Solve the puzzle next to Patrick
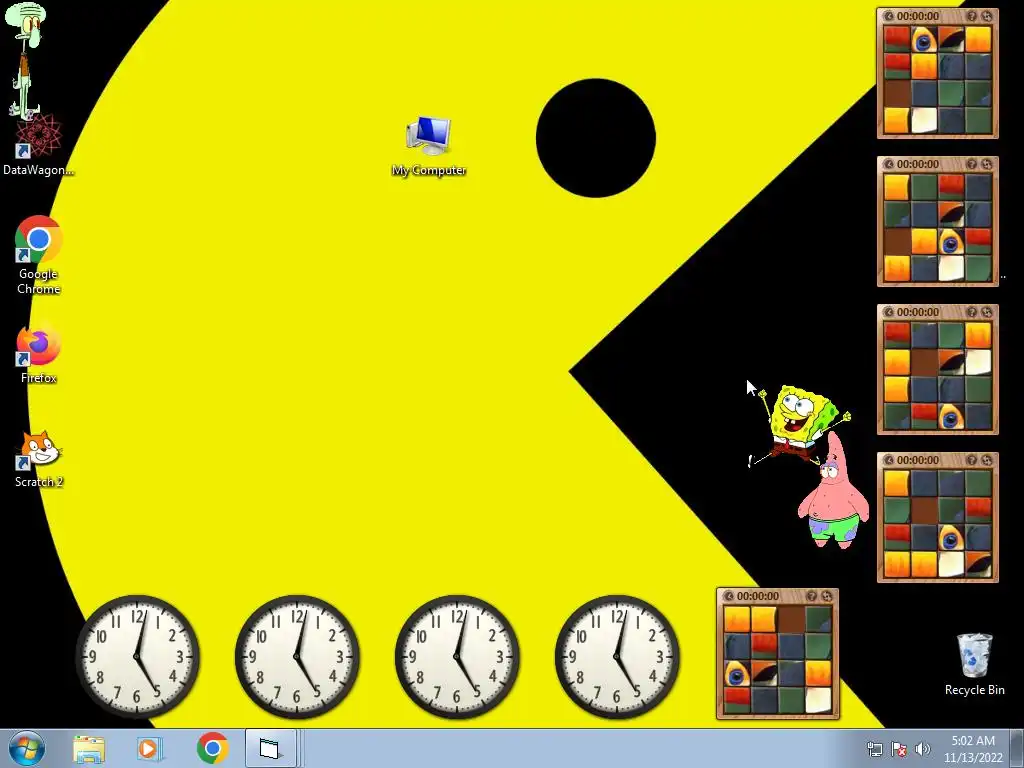Viewport: 1024px width, 768px height. pos(987,460)
